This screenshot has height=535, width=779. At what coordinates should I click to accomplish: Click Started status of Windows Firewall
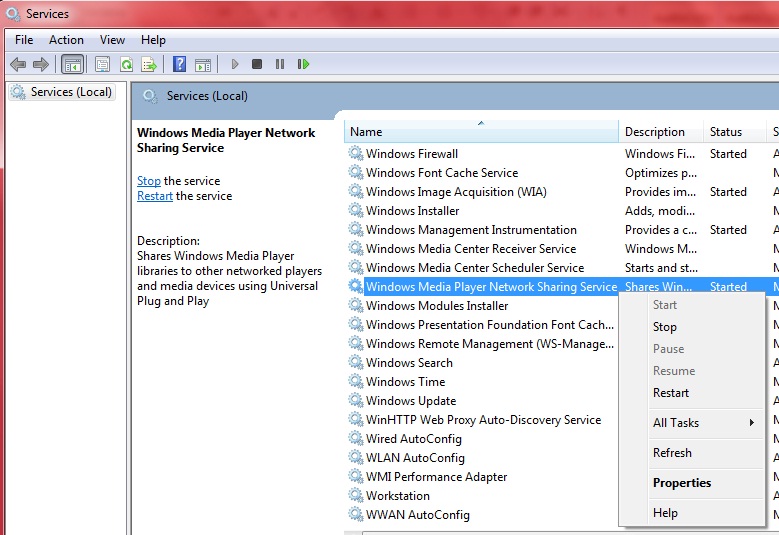(x=728, y=153)
